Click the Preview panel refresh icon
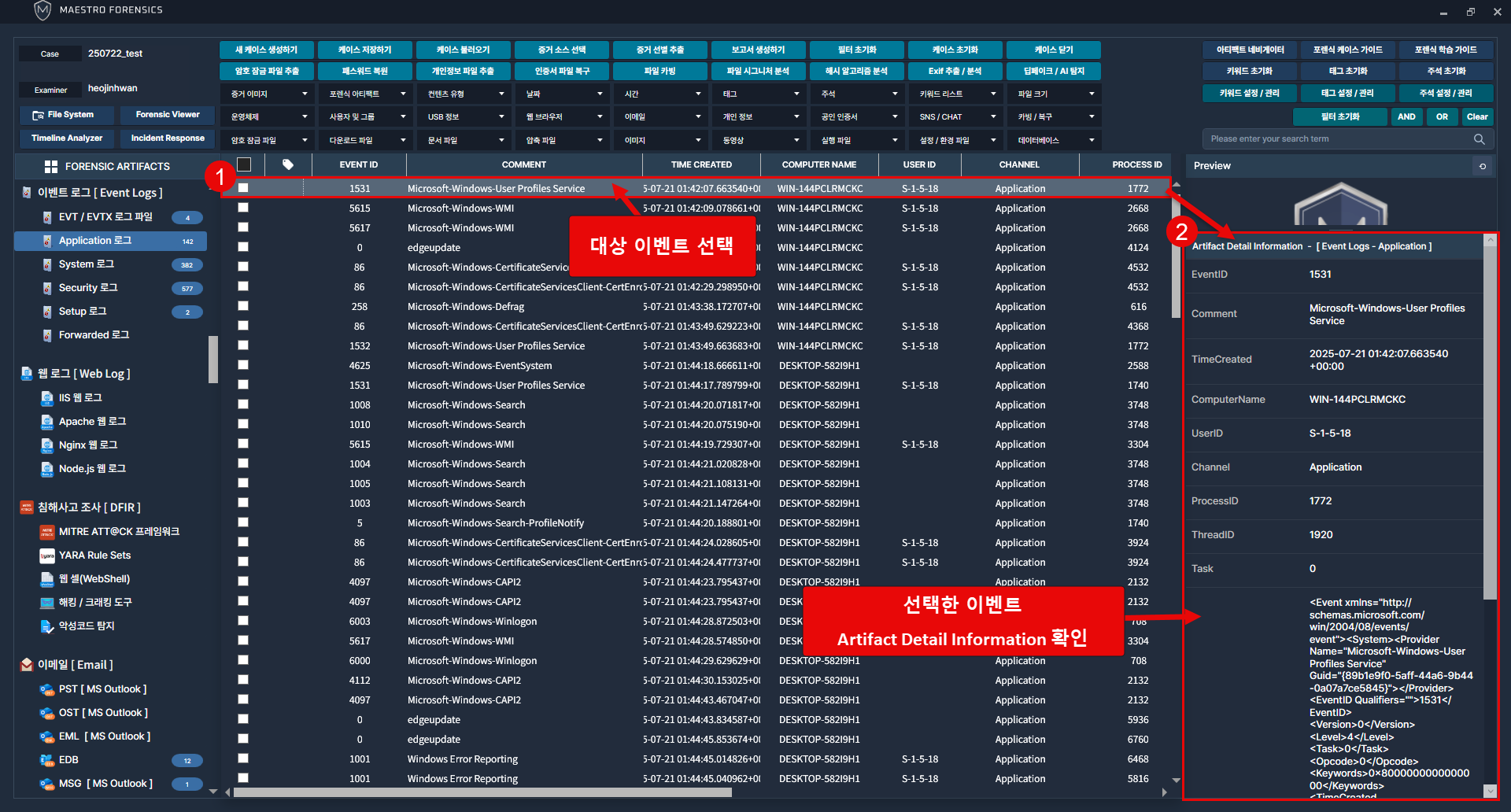The width and height of the screenshot is (1511, 812). click(1483, 166)
